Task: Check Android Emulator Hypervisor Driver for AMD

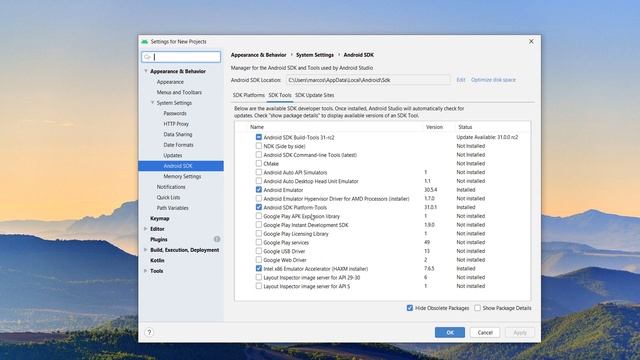Action: pos(259,198)
